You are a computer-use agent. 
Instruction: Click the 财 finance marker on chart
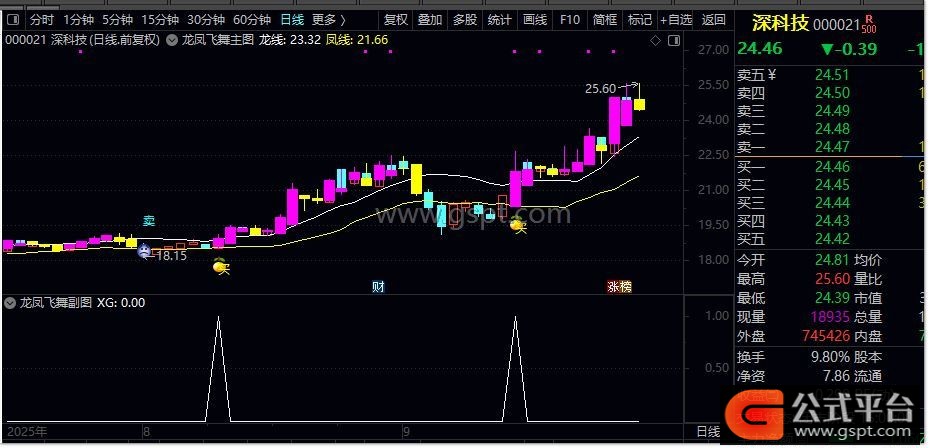coord(378,287)
